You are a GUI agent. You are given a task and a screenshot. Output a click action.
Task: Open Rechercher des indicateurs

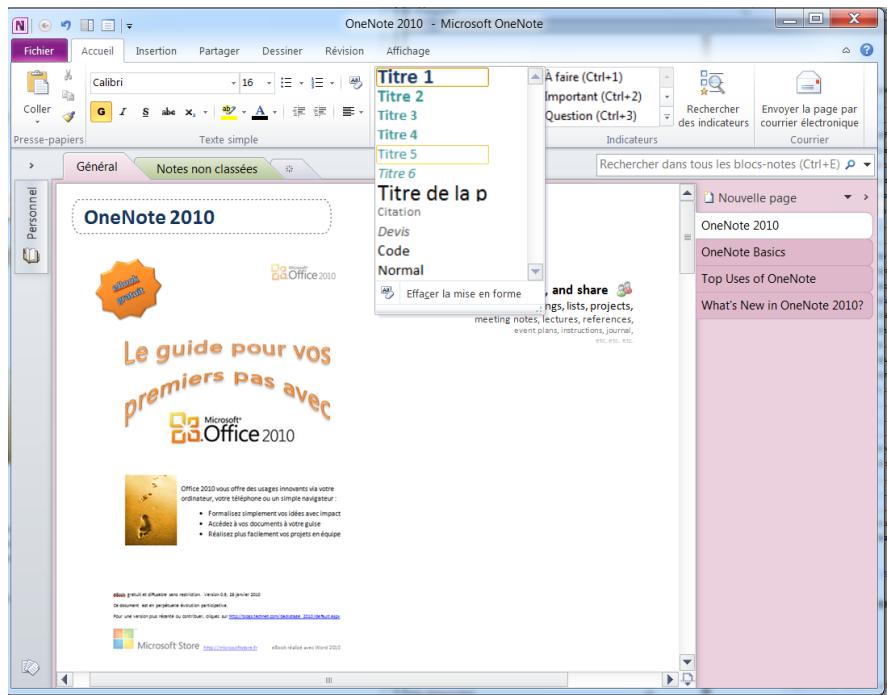(x=713, y=99)
